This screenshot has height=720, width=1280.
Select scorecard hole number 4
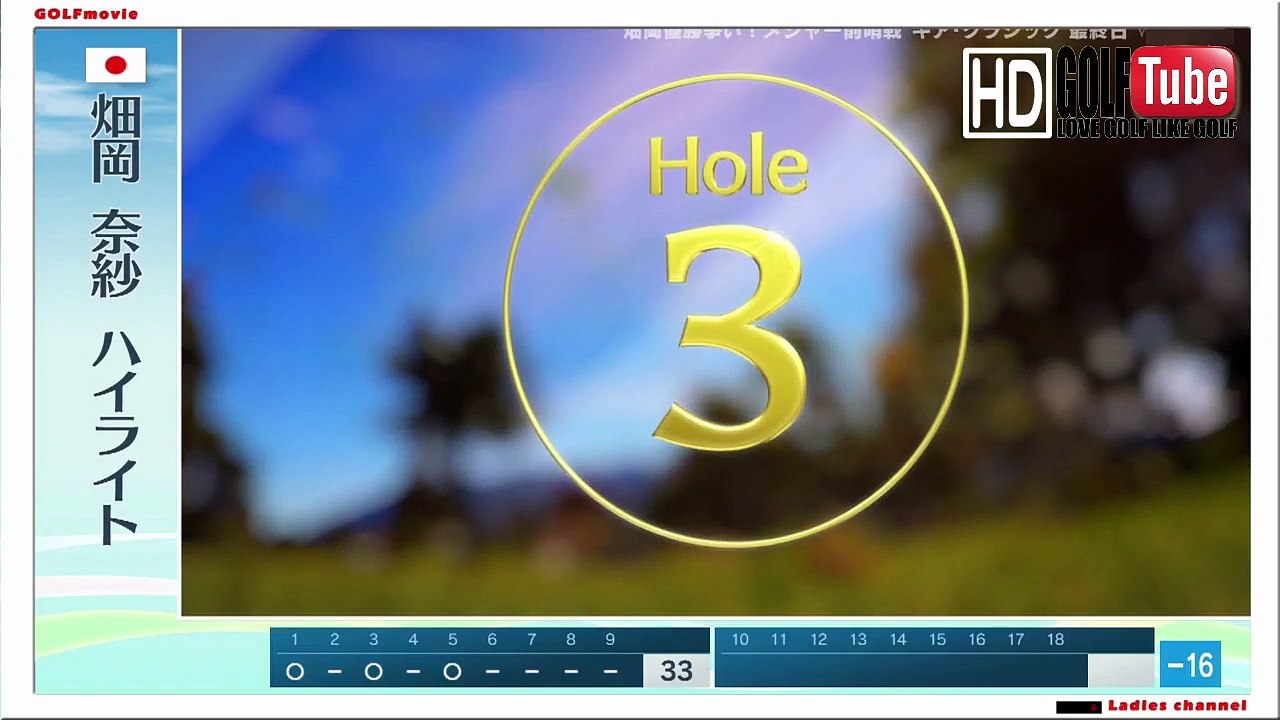[x=413, y=640]
